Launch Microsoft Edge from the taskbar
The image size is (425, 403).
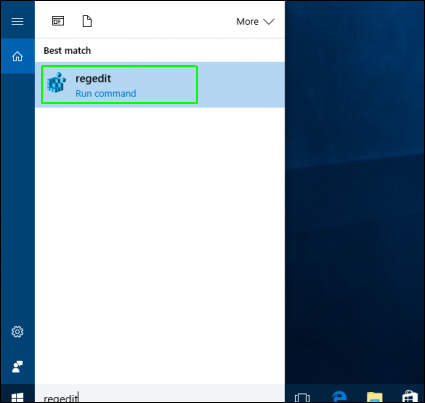click(339, 396)
